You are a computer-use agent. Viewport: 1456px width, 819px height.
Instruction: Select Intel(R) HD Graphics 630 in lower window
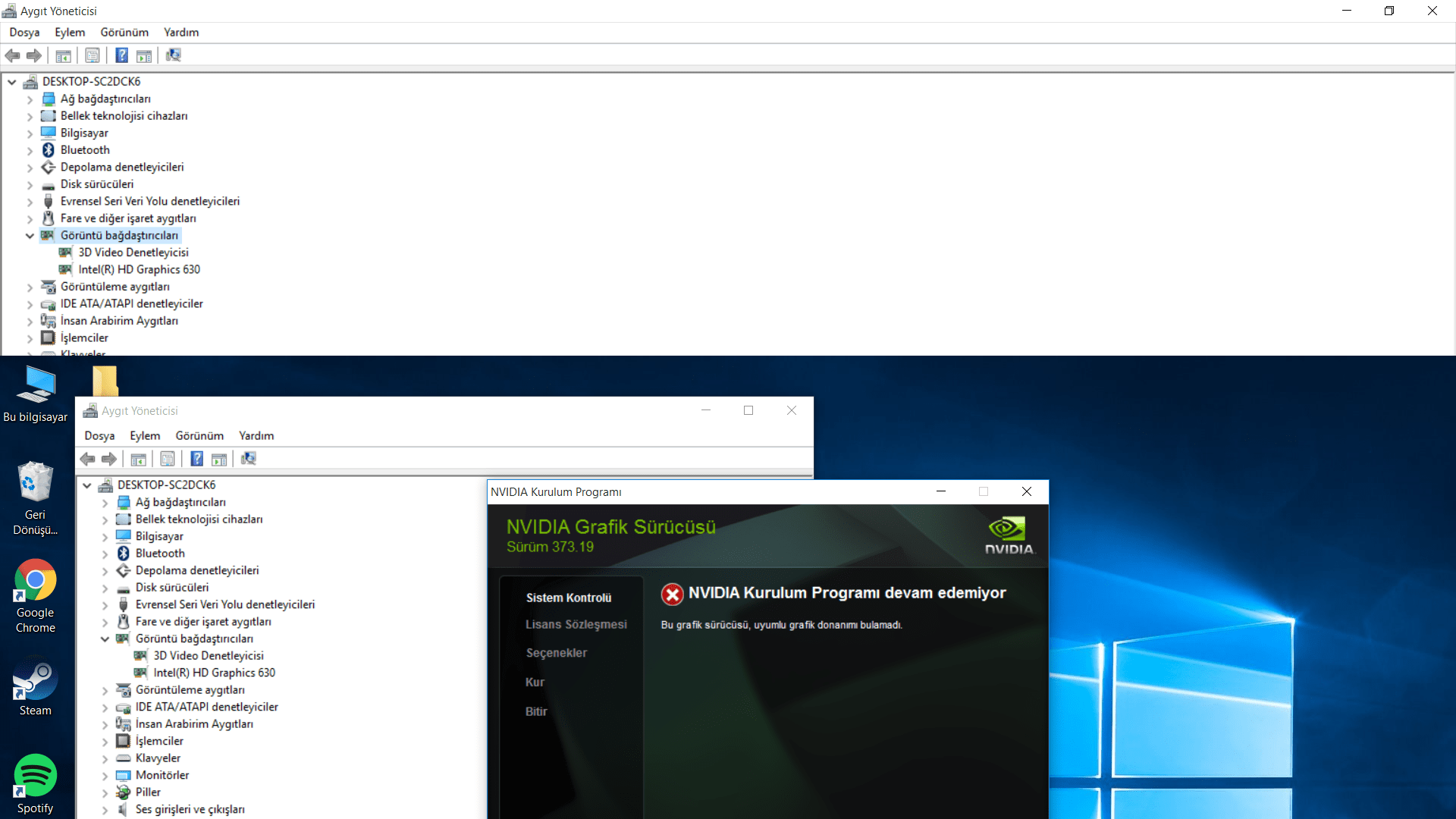(x=214, y=673)
